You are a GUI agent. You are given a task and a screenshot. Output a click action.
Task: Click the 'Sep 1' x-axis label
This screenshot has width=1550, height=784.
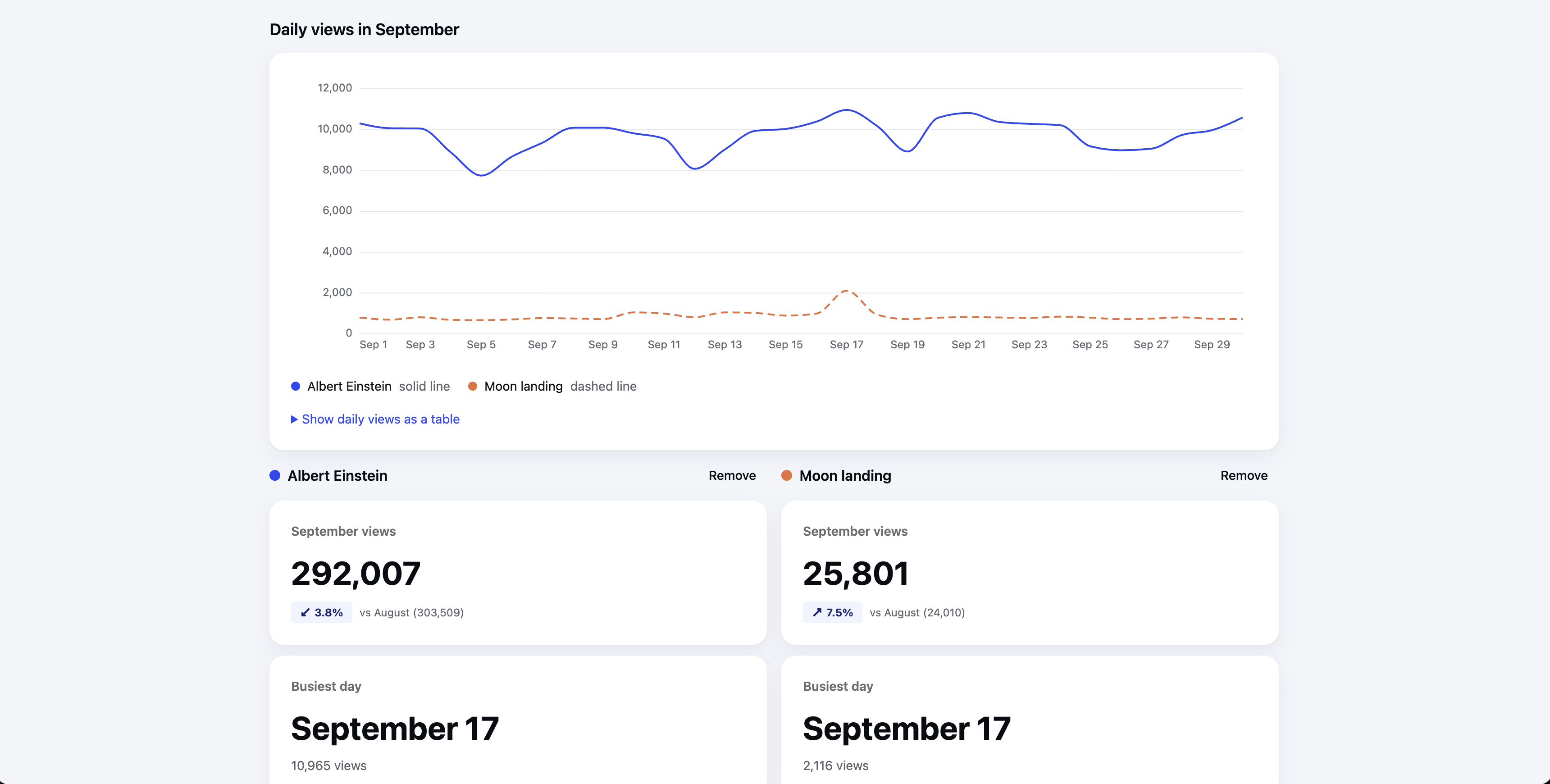pyautogui.click(x=373, y=345)
